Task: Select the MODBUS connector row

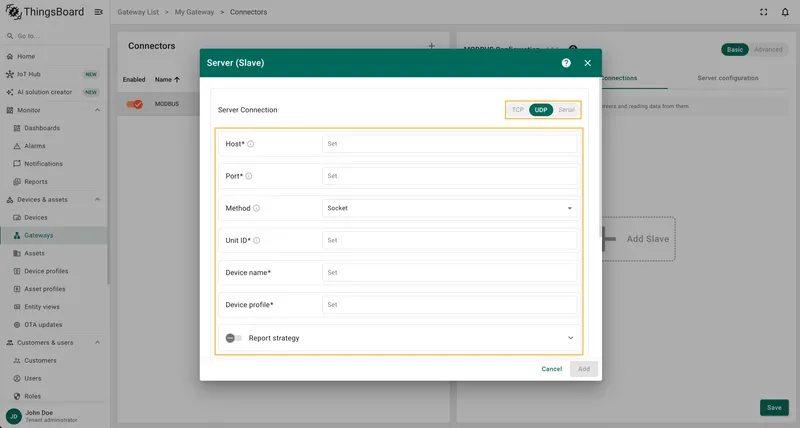Action: pyautogui.click(x=160, y=104)
